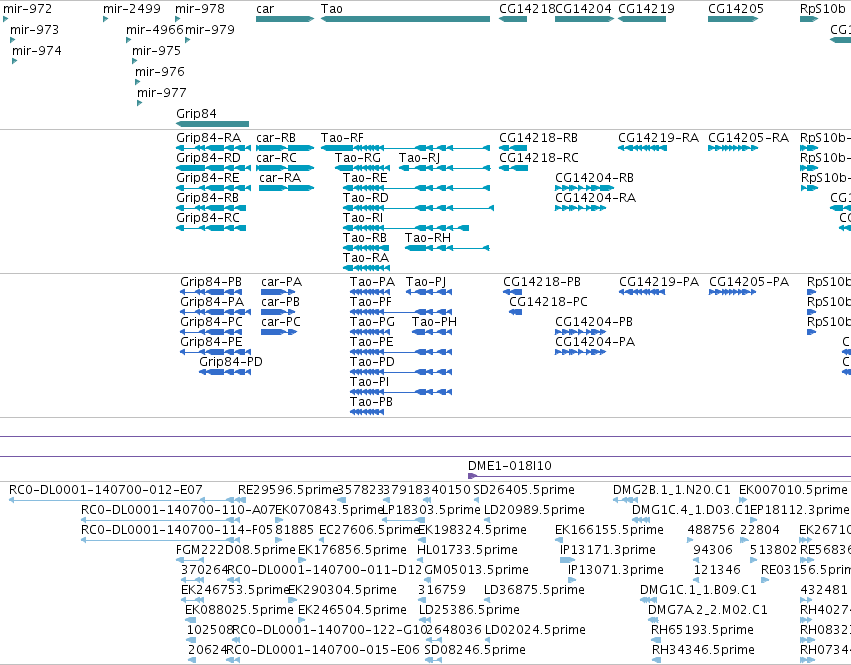Select the Tao-PJ protein label
This screenshot has height=665, width=851.
[426, 282]
